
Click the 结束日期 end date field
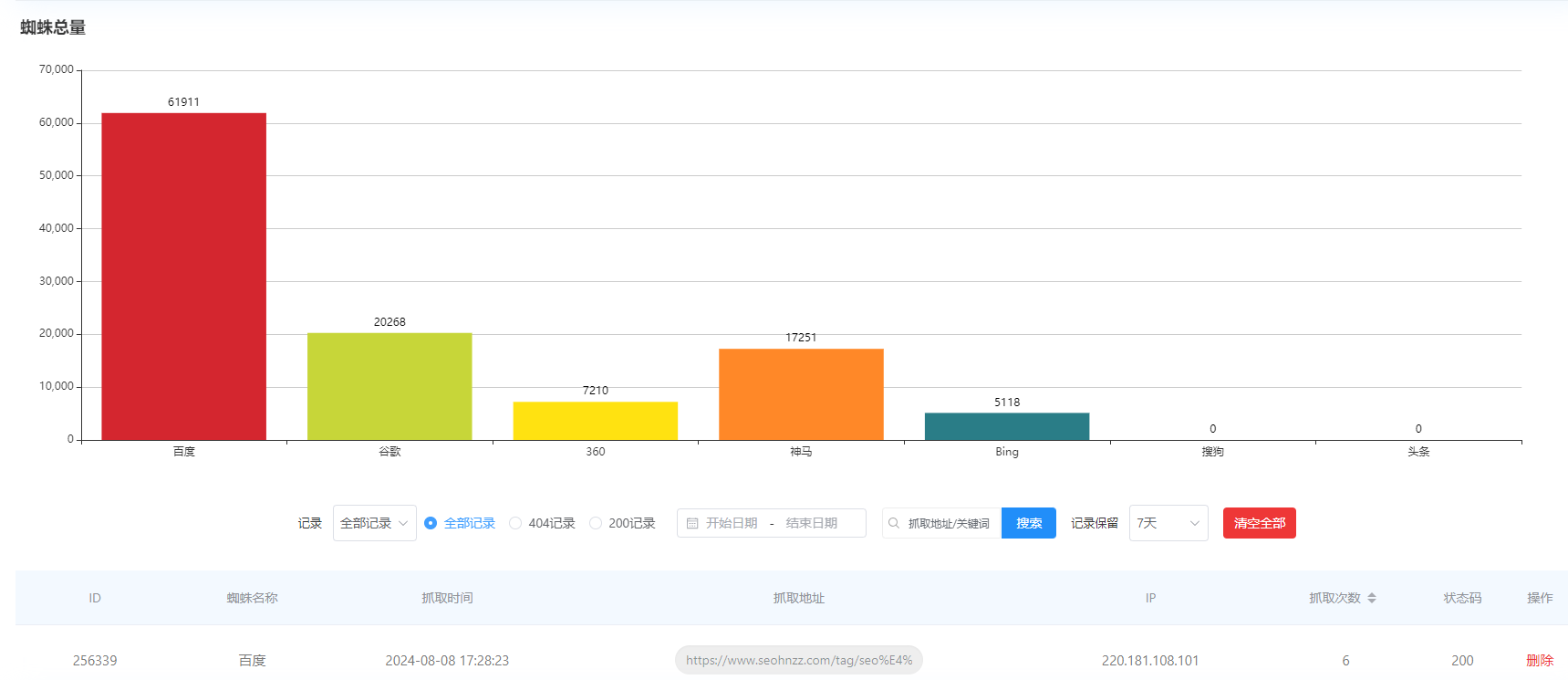[x=812, y=523]
